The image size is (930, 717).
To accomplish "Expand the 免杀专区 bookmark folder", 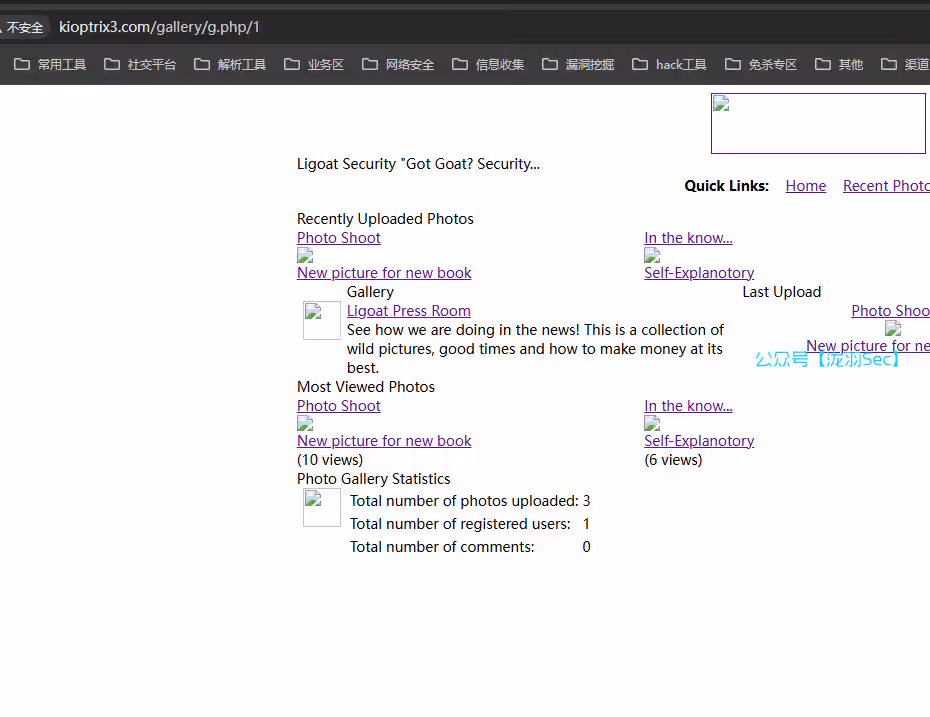I will coord(761,65).
